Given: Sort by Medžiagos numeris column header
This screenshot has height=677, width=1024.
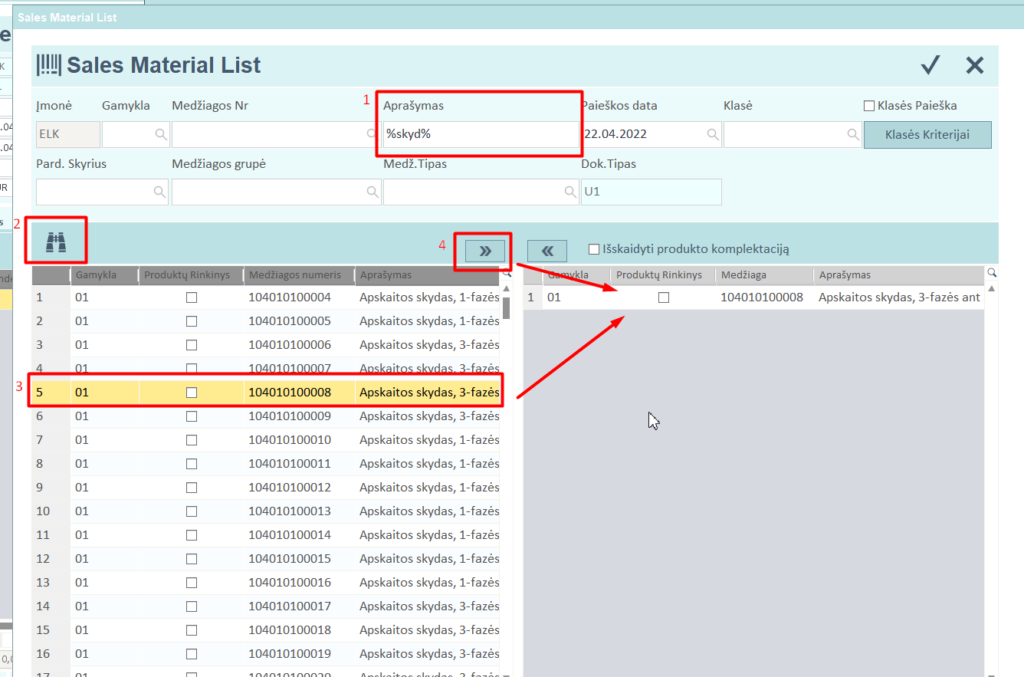Looking at the screenshot, I should coord(295,275).
